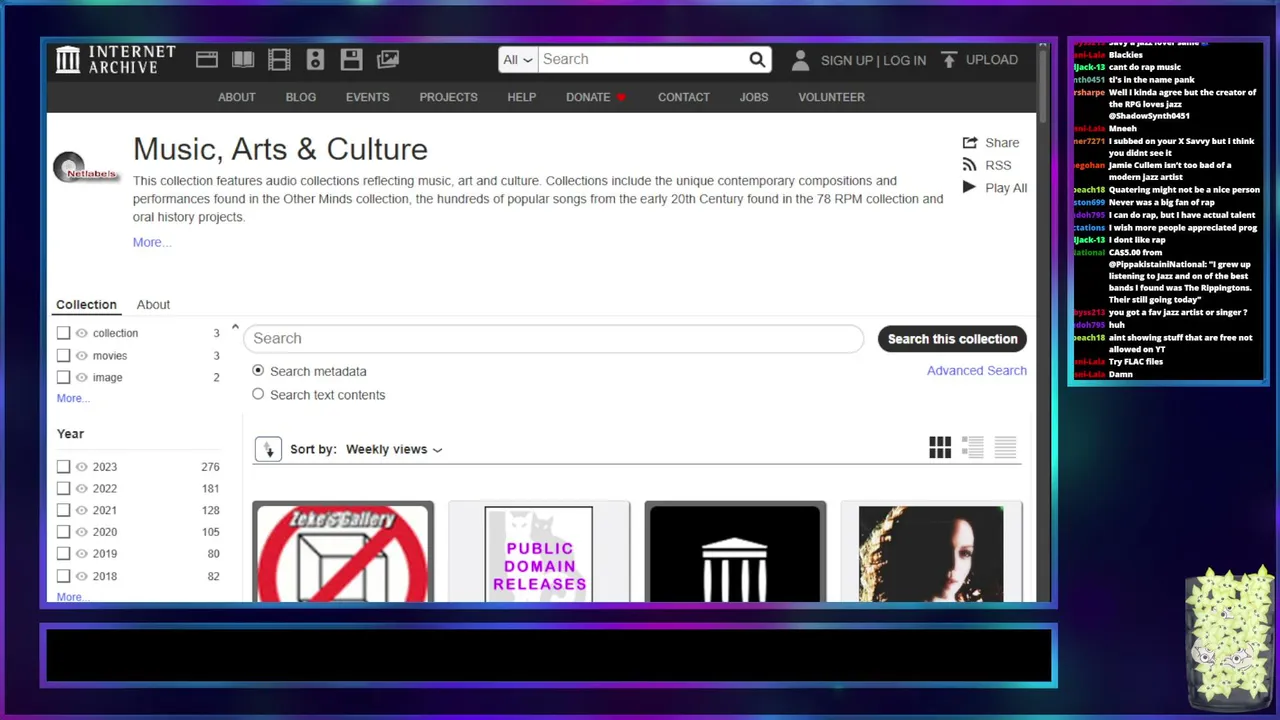Image resolution: width=1280 pixels, height=720 pixels.
Task: Collapse the media type facet caret
Action: (x=235, y=327)
